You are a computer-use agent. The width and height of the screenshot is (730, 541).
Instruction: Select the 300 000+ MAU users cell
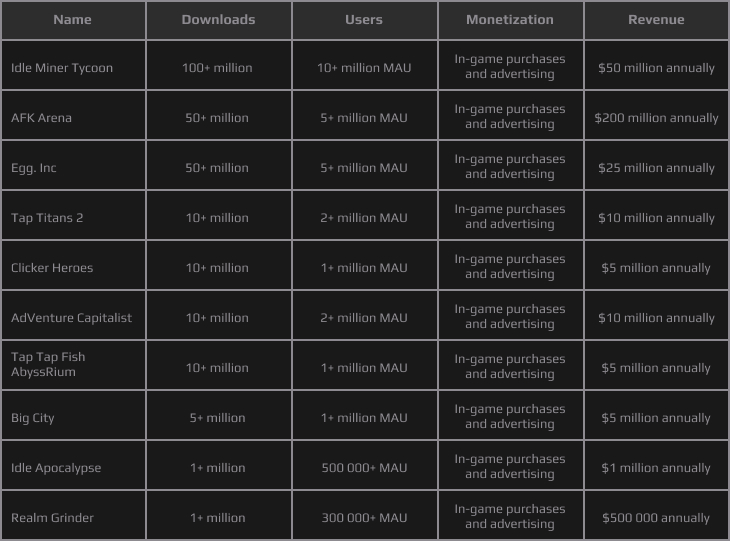coord(365,515)
